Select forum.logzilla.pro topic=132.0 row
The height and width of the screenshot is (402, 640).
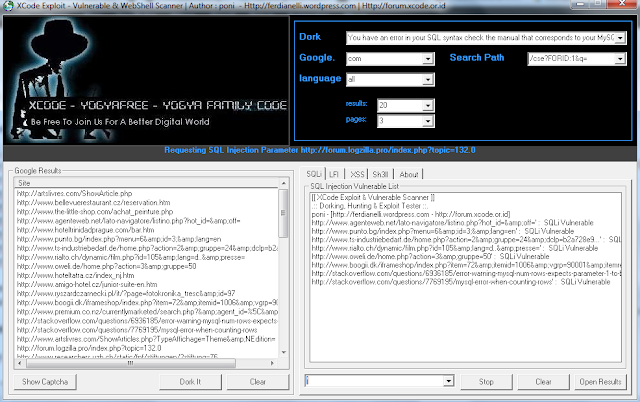(89, 348)
